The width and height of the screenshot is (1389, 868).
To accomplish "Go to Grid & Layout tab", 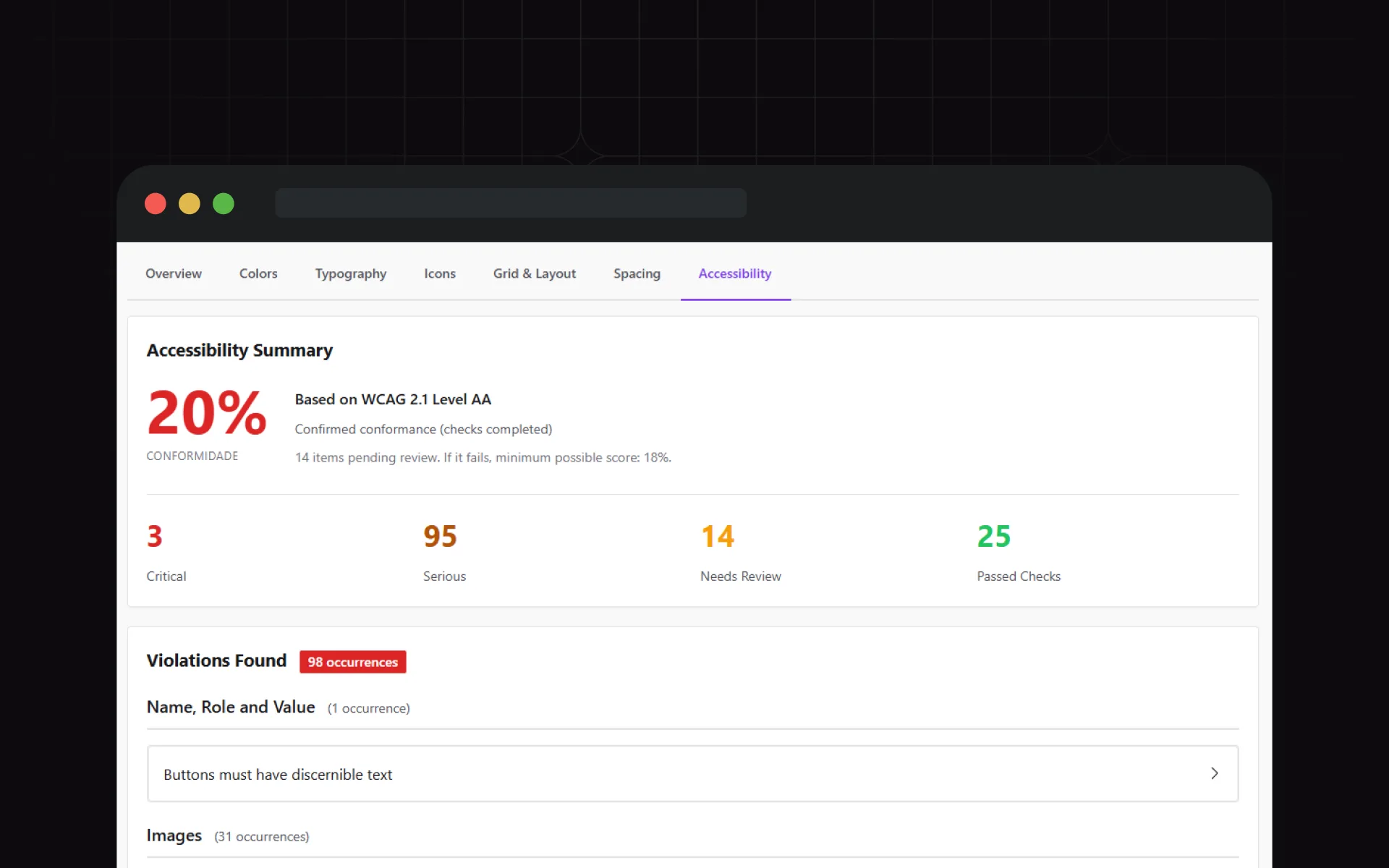I will pos(535,273).
